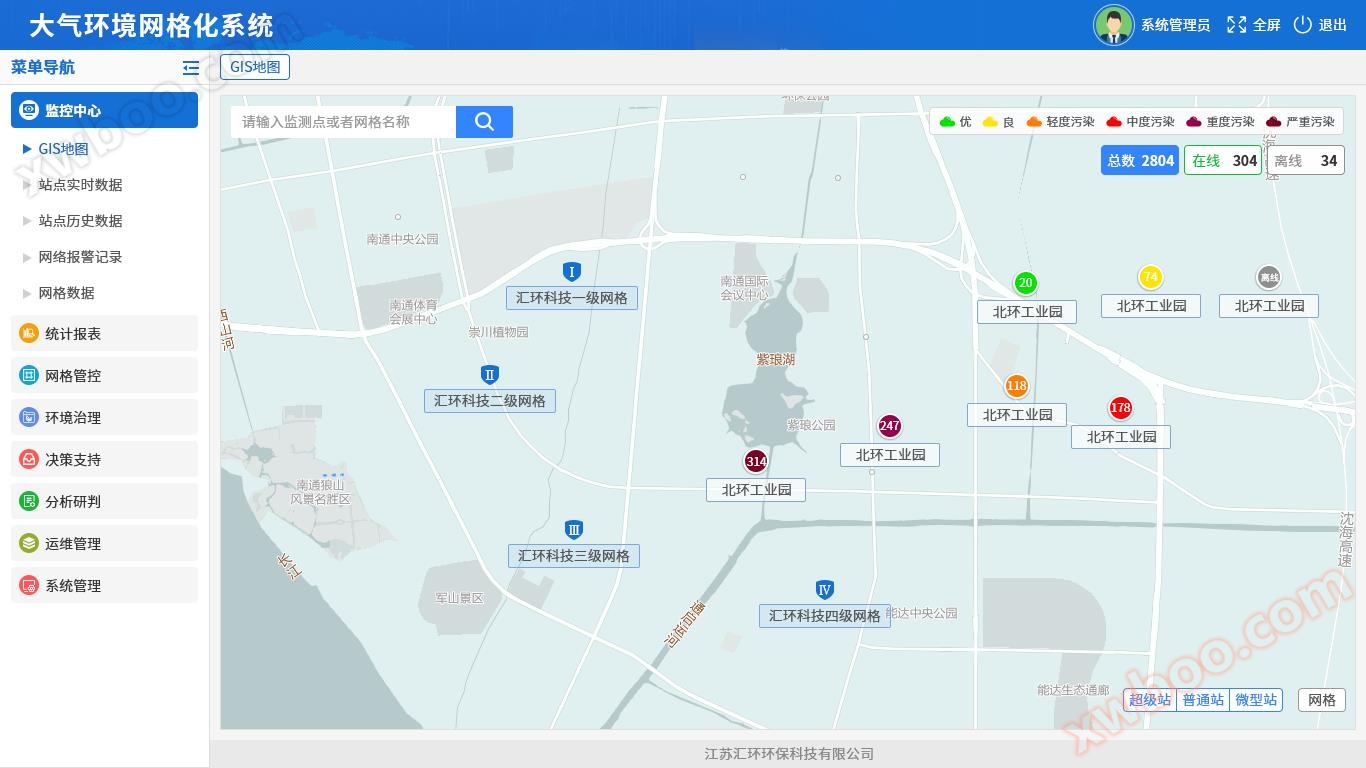This screenshot has width=1366, height=768.
Task: Expand the 系统管理 menu section
Action: pyautogui.click(x=104, y=586)
